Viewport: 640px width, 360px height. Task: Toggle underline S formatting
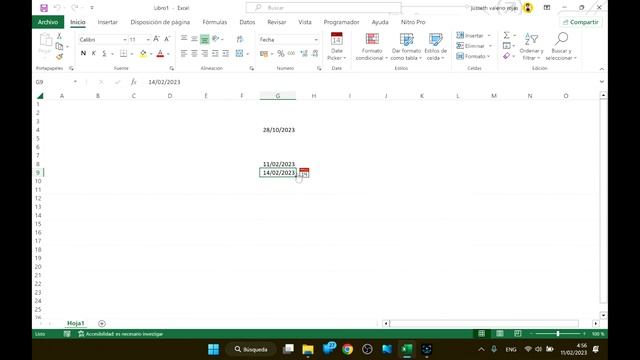(104, 53)
